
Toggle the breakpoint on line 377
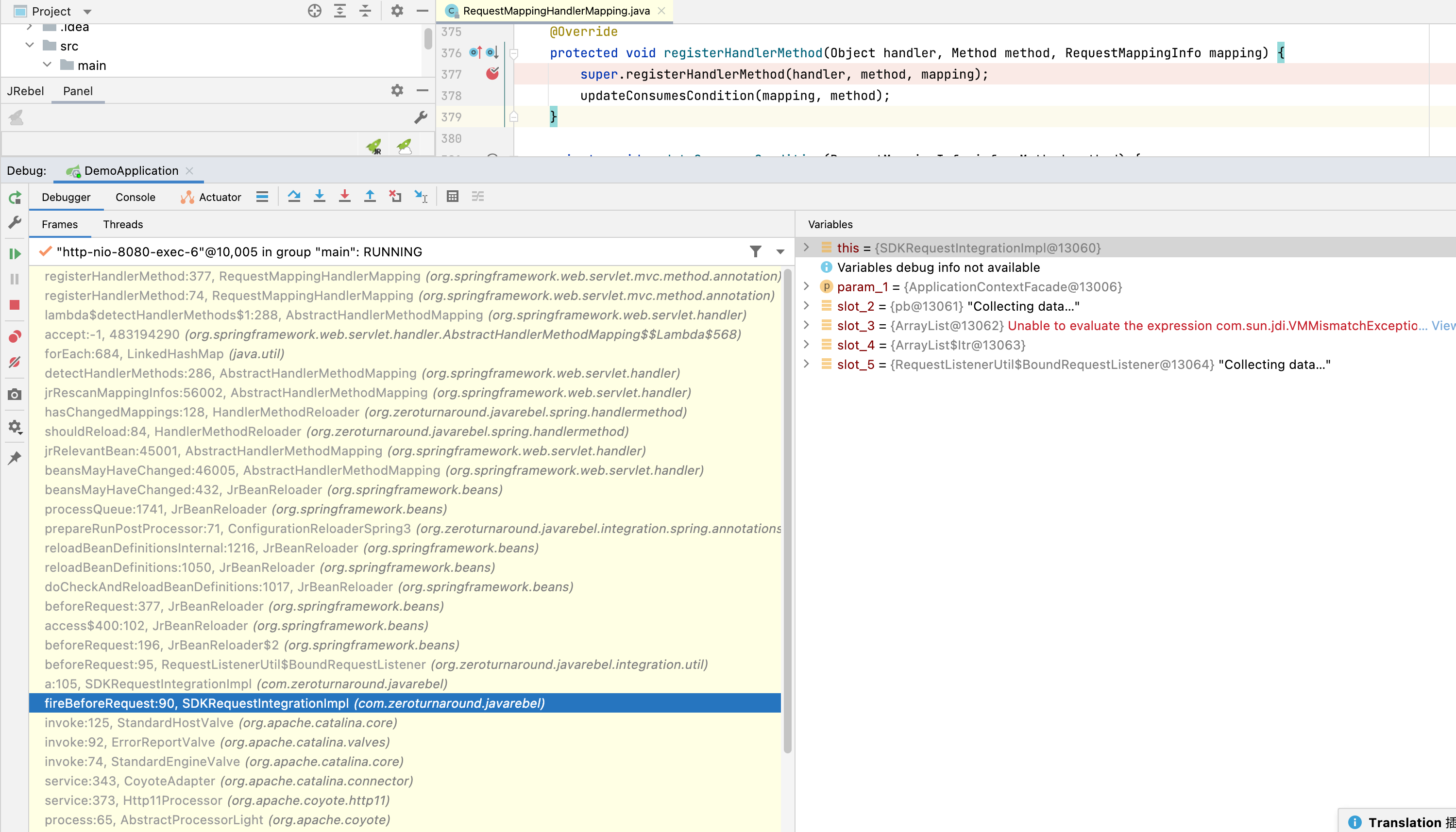point(491,74)
